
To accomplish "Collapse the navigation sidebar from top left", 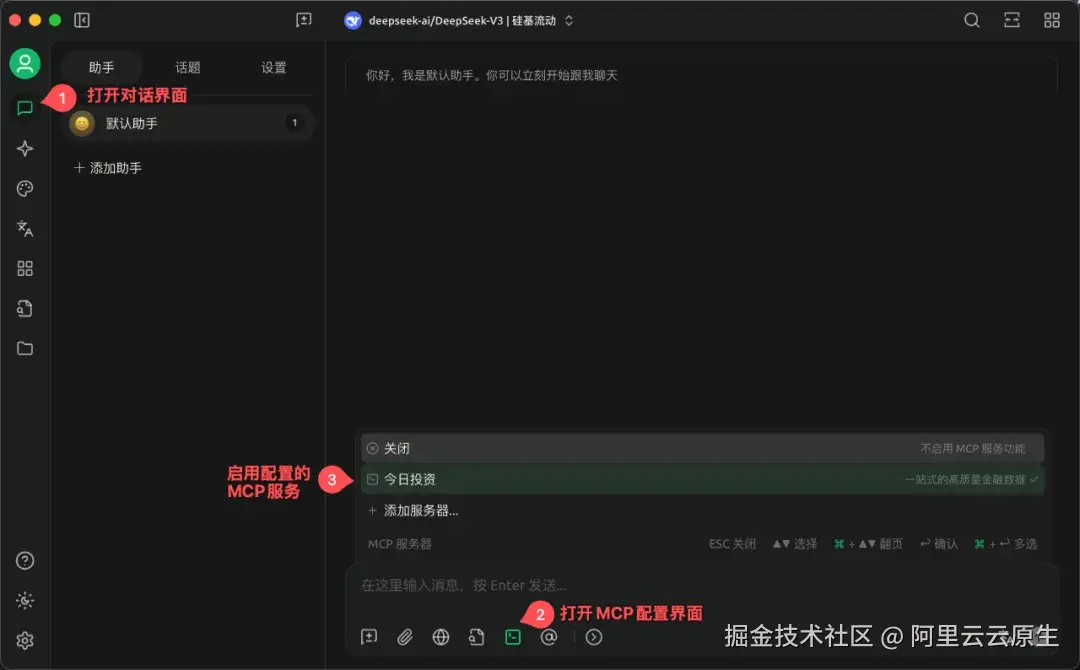I will click(81, 19).
